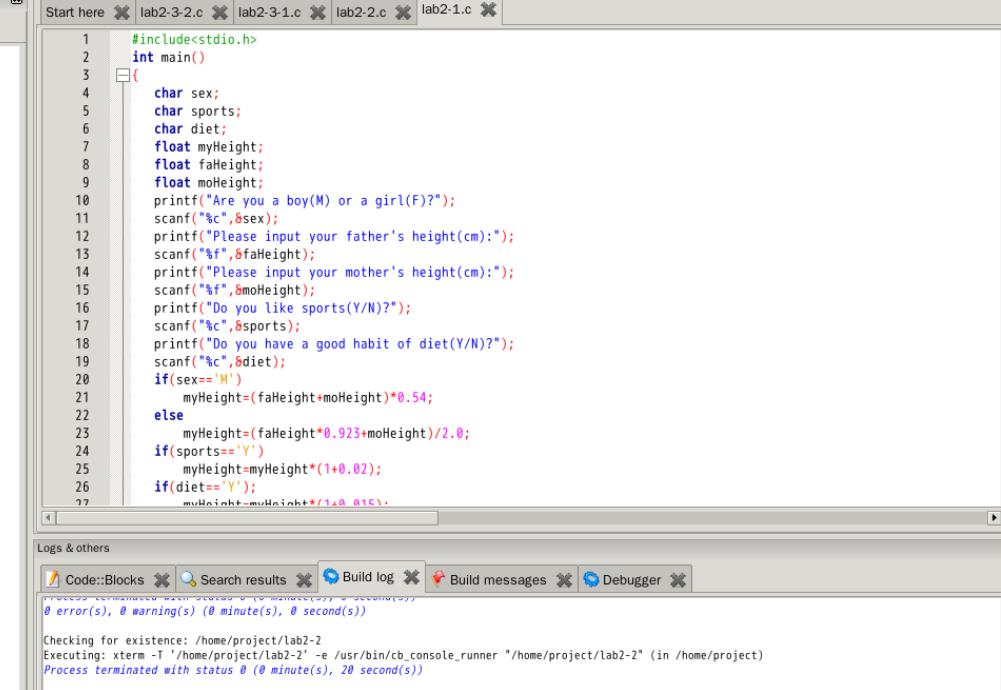Viewport: 1001px width, 690px height.
Task: Click the 'else' keyword line
Action: (x=169, y=415)
